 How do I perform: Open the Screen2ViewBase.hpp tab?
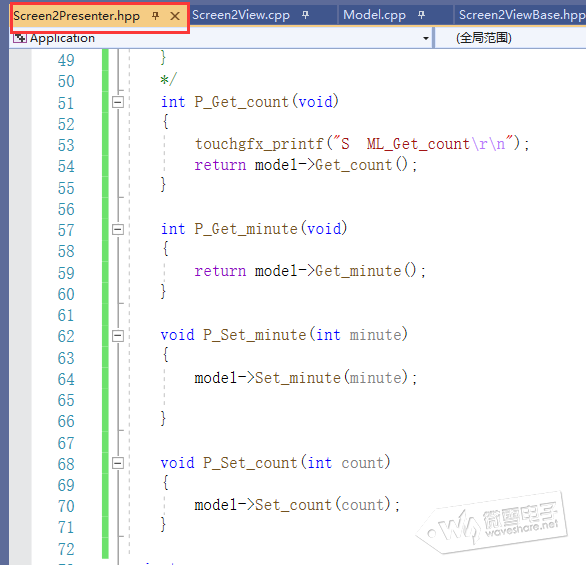coord(522,15)
